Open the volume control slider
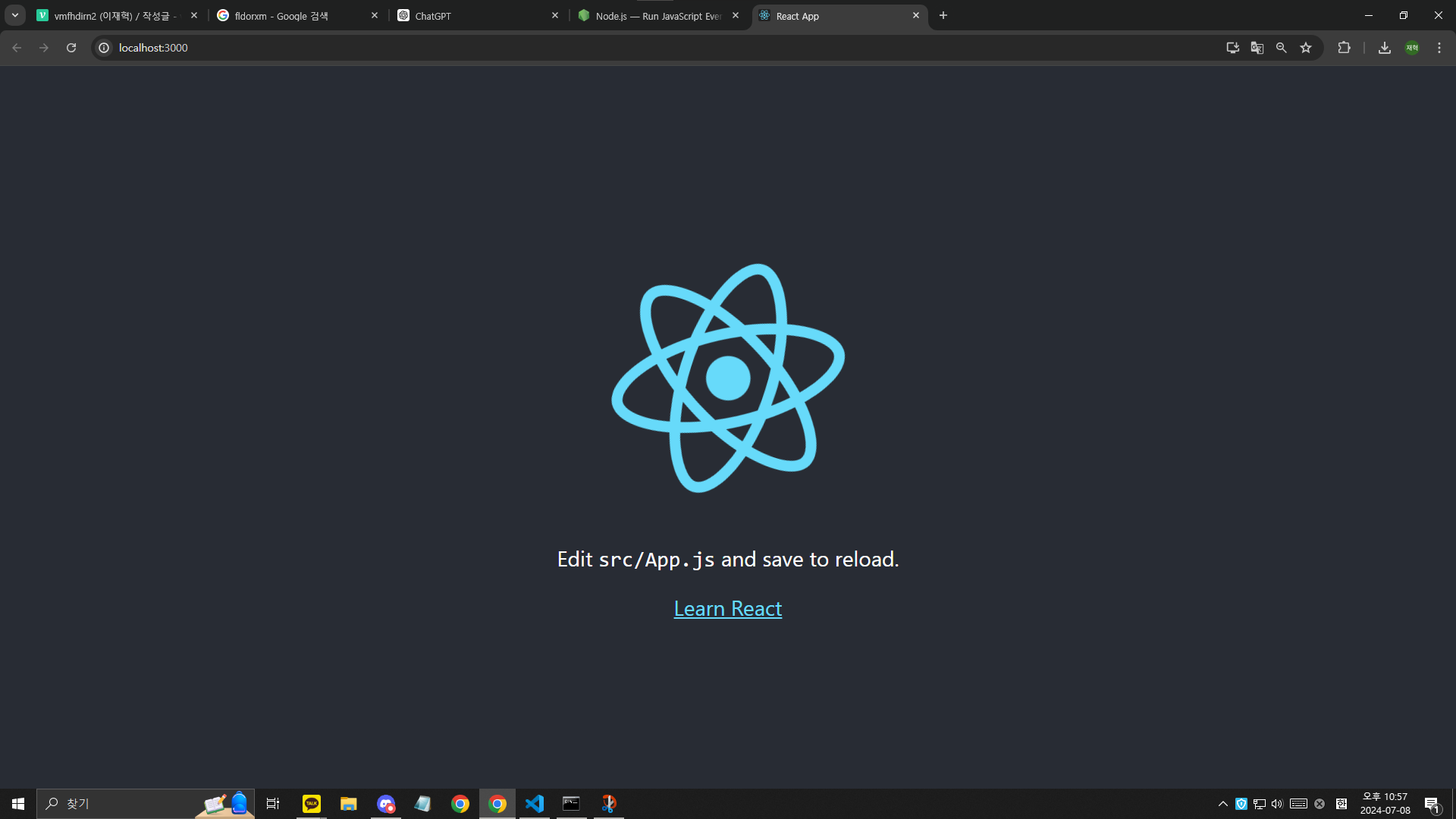The width and height of the screenshot is (1456, 819). [x=1277, y=803]
